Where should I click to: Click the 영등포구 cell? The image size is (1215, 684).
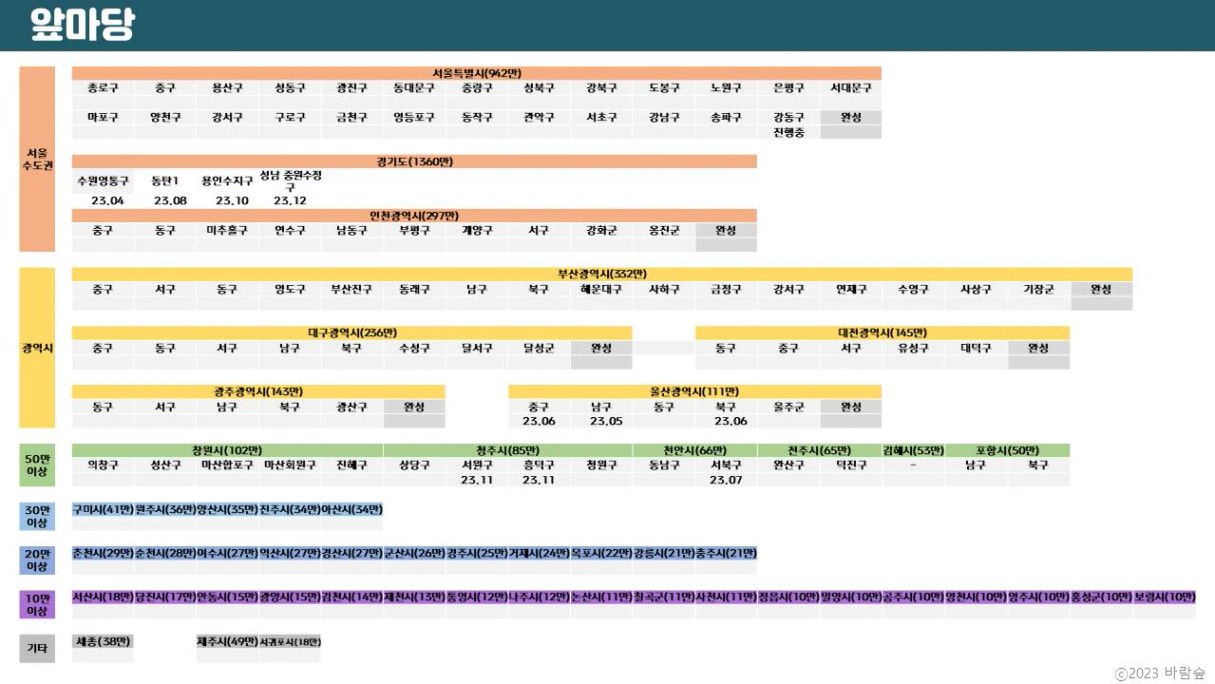point(414,117)
